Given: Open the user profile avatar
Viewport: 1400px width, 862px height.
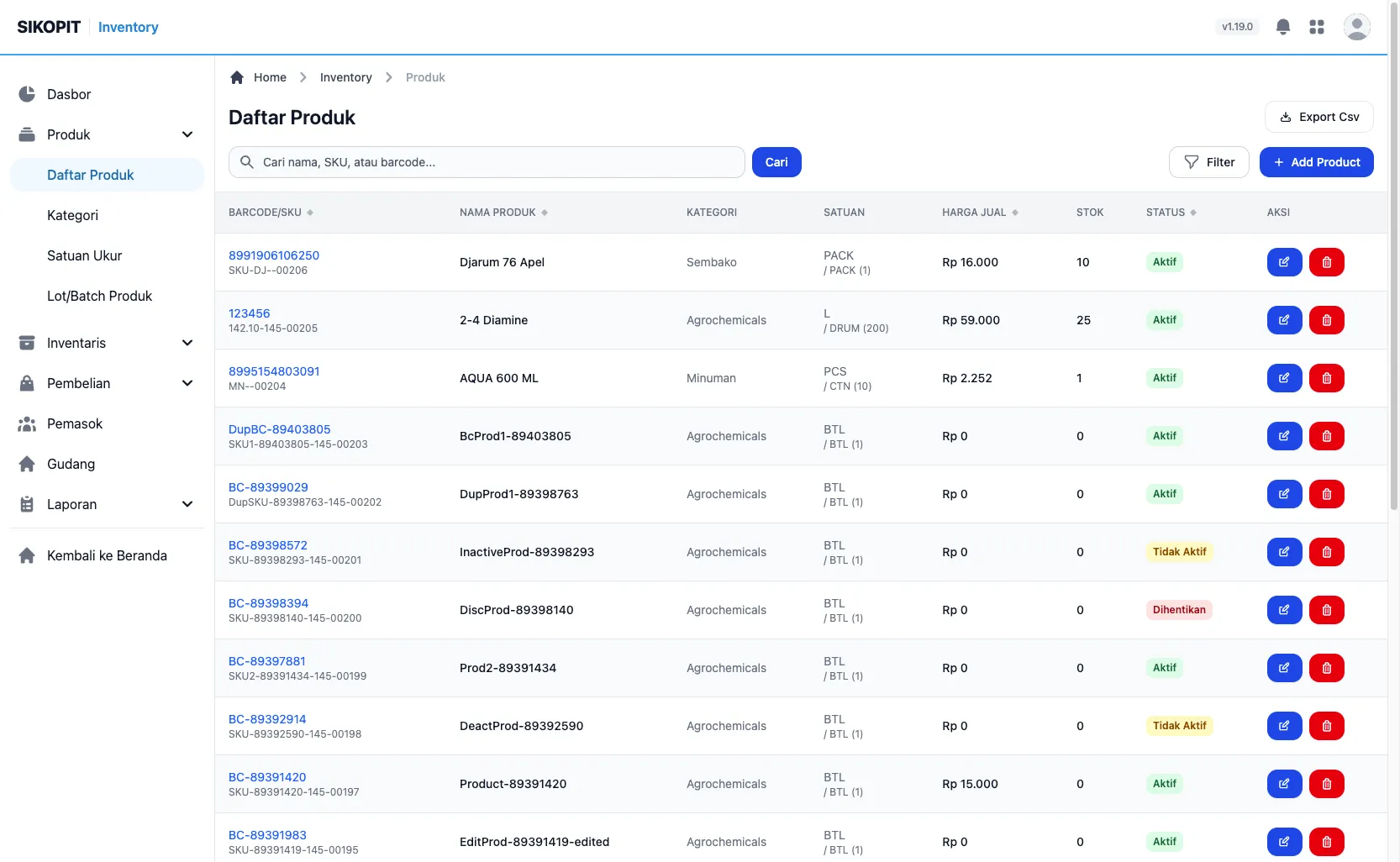Looking at the screenshot, I should [x=1356, y=27].
